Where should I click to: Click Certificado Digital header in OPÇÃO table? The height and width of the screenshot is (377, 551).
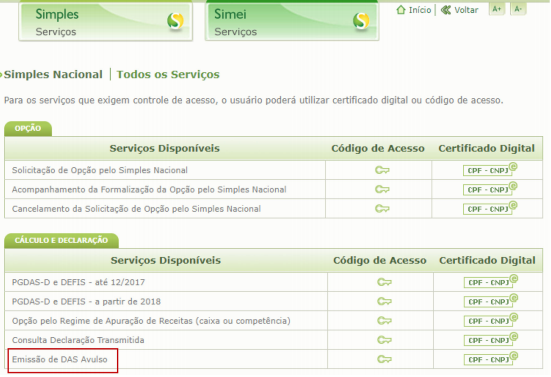[486, 149]
